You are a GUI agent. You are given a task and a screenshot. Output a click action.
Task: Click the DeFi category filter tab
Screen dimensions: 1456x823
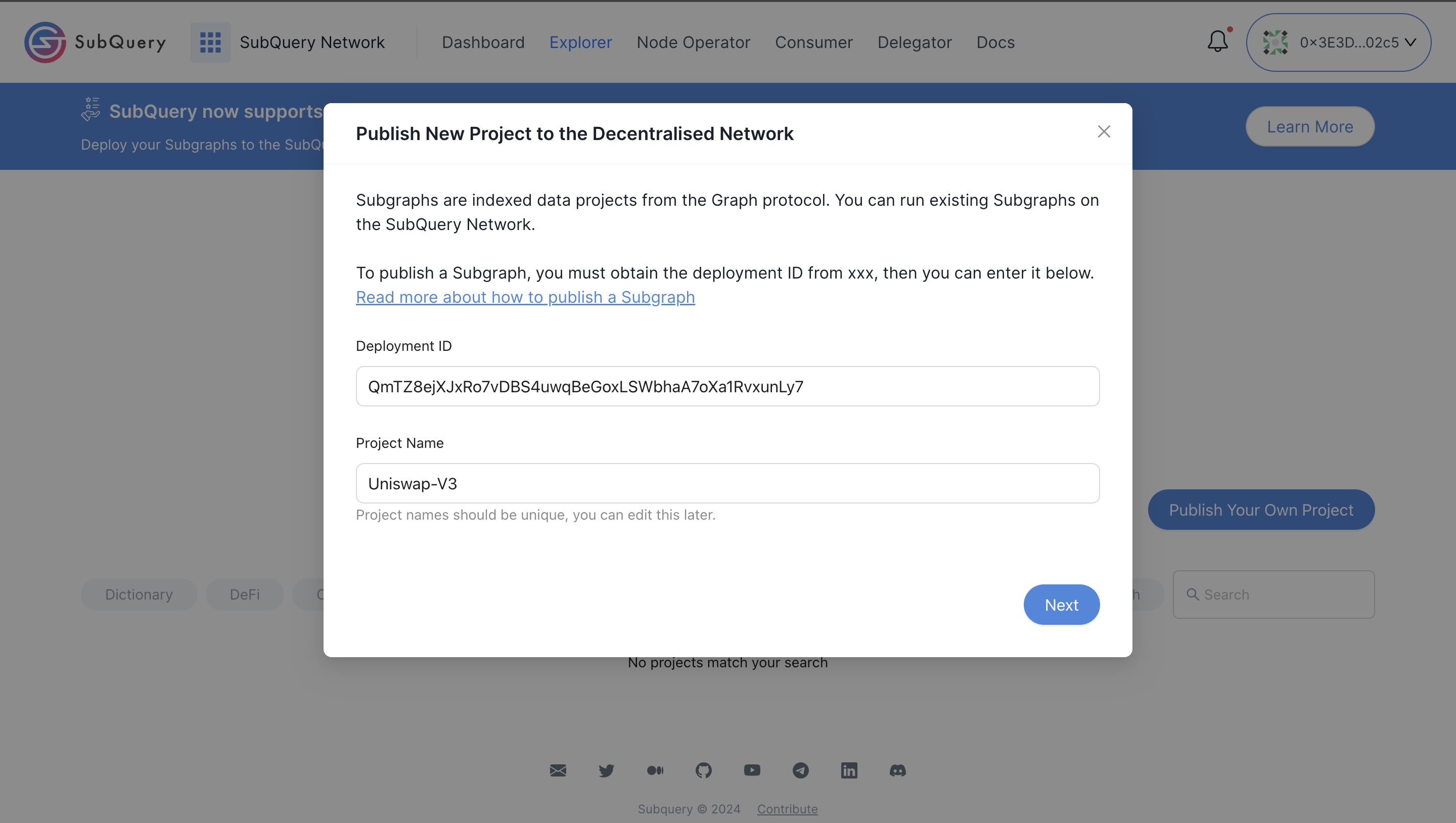tap(244, 594)
